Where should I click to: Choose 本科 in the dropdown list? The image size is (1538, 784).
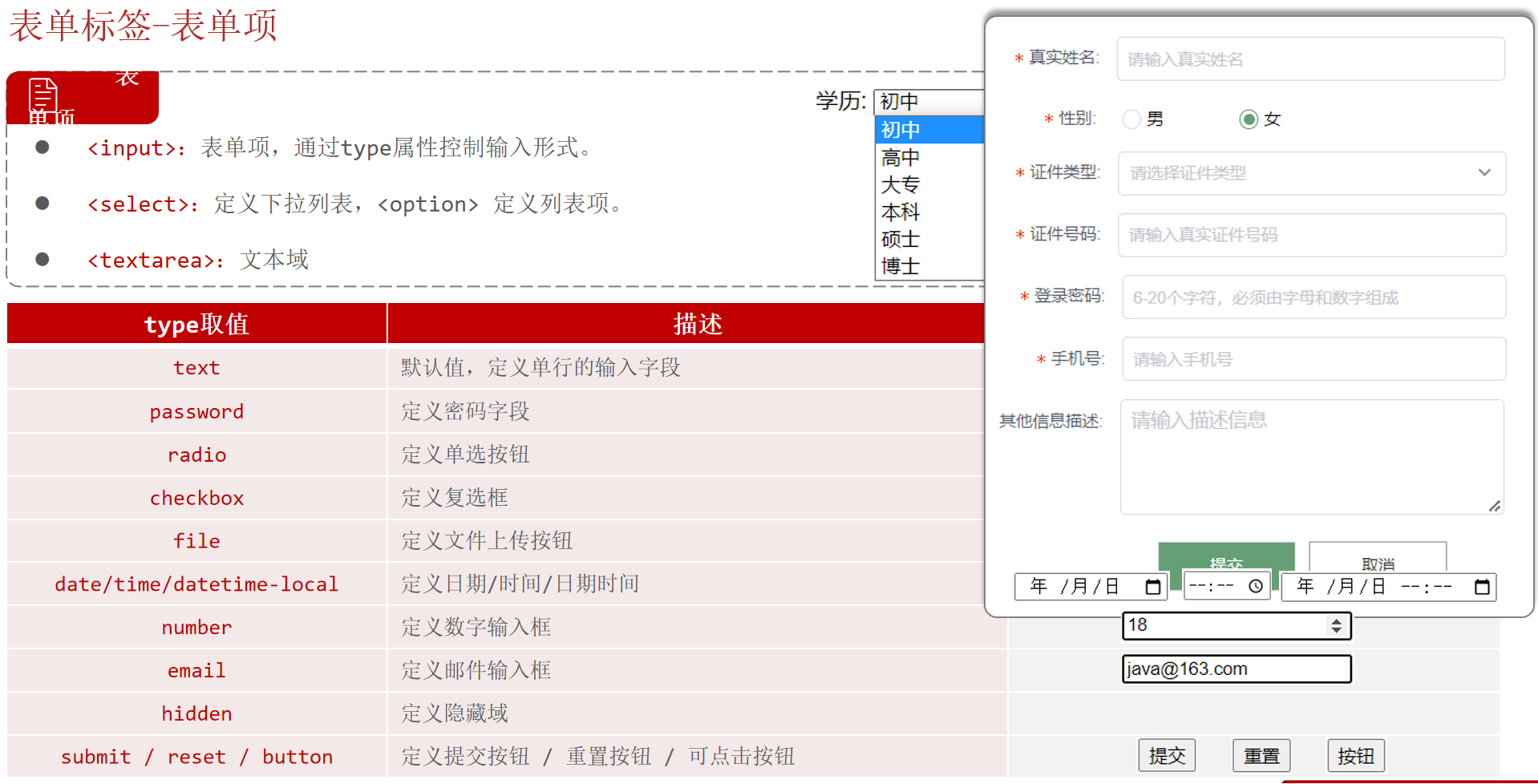click(x=929, y=212)
